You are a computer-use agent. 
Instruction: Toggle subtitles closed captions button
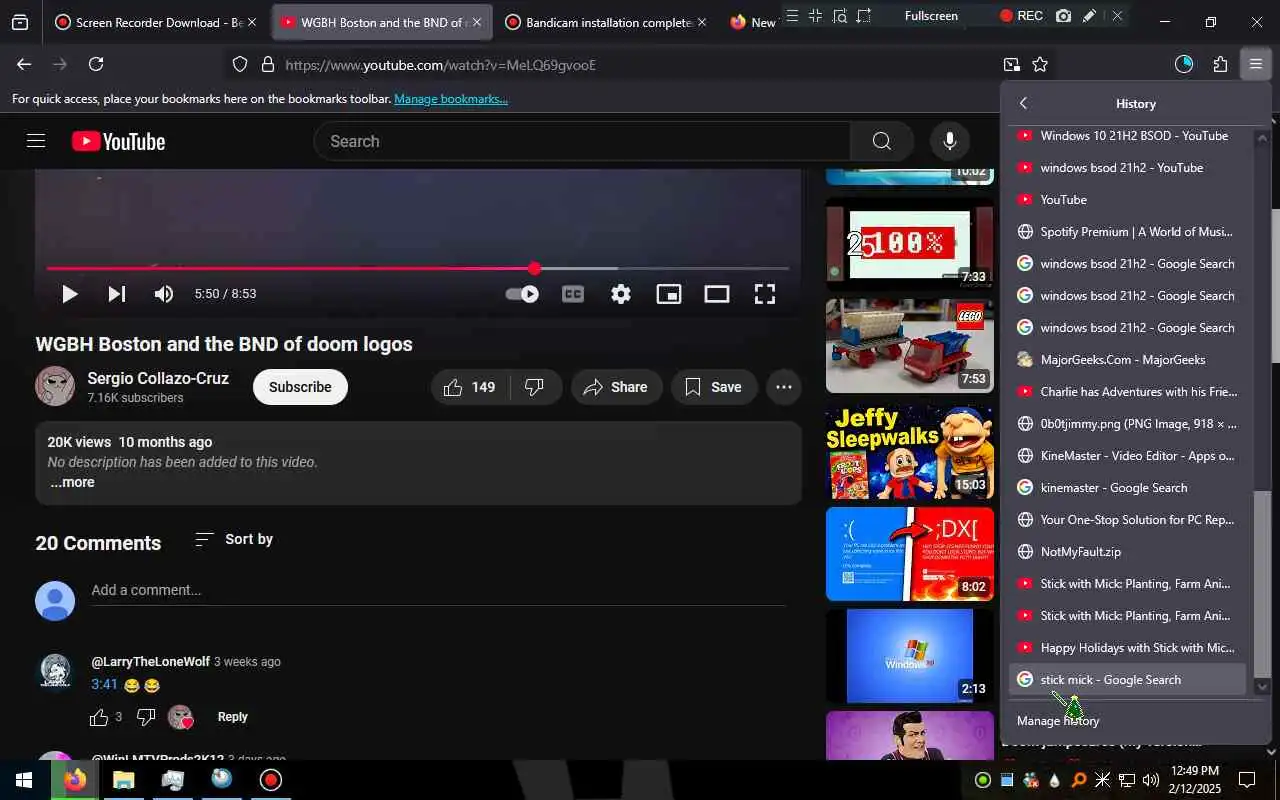[x=573, y=294]
